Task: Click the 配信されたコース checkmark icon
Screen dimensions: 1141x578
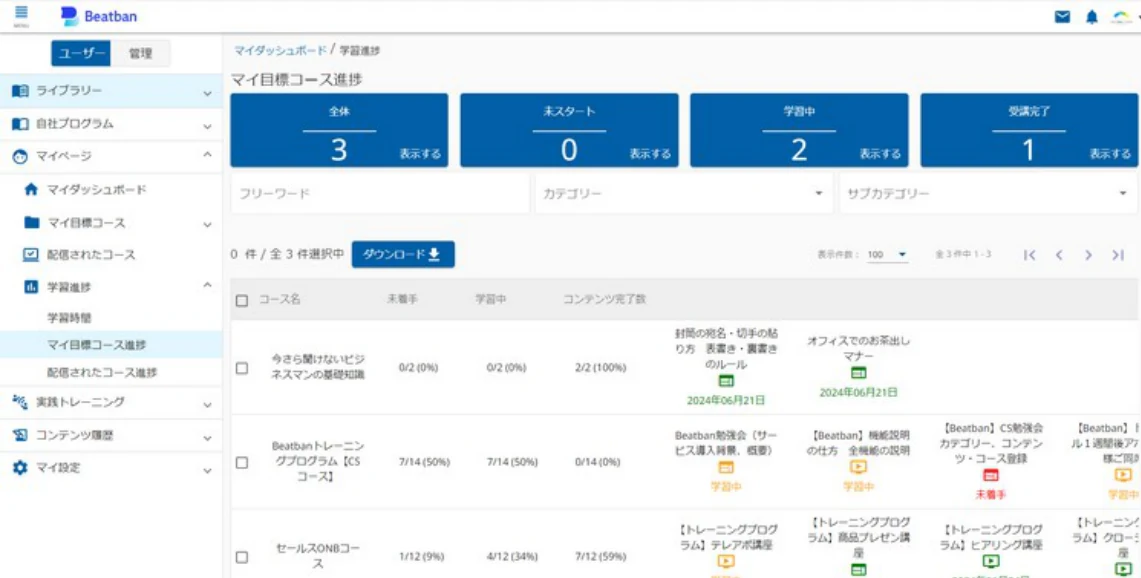Action: pyautogui.click(x=31, y=255)
